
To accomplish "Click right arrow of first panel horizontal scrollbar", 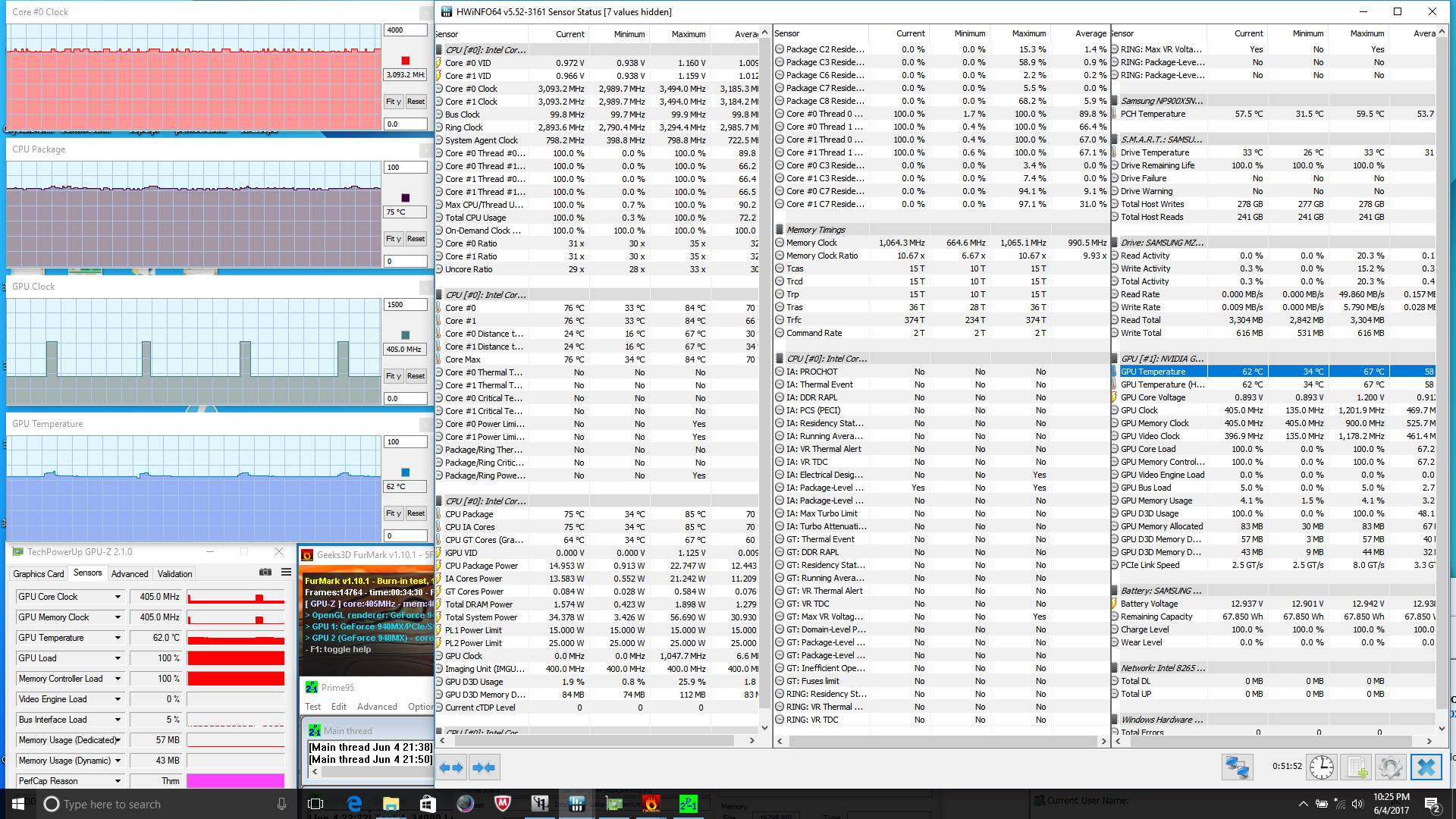I will 752,740.
